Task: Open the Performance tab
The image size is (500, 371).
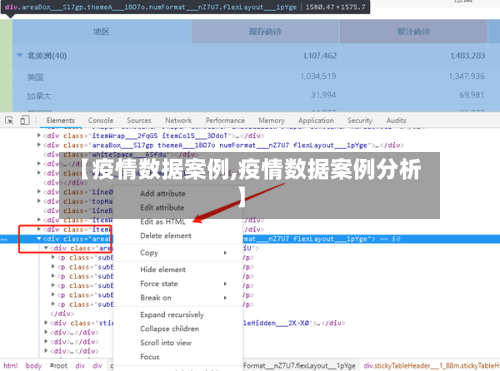Action: 225,120
